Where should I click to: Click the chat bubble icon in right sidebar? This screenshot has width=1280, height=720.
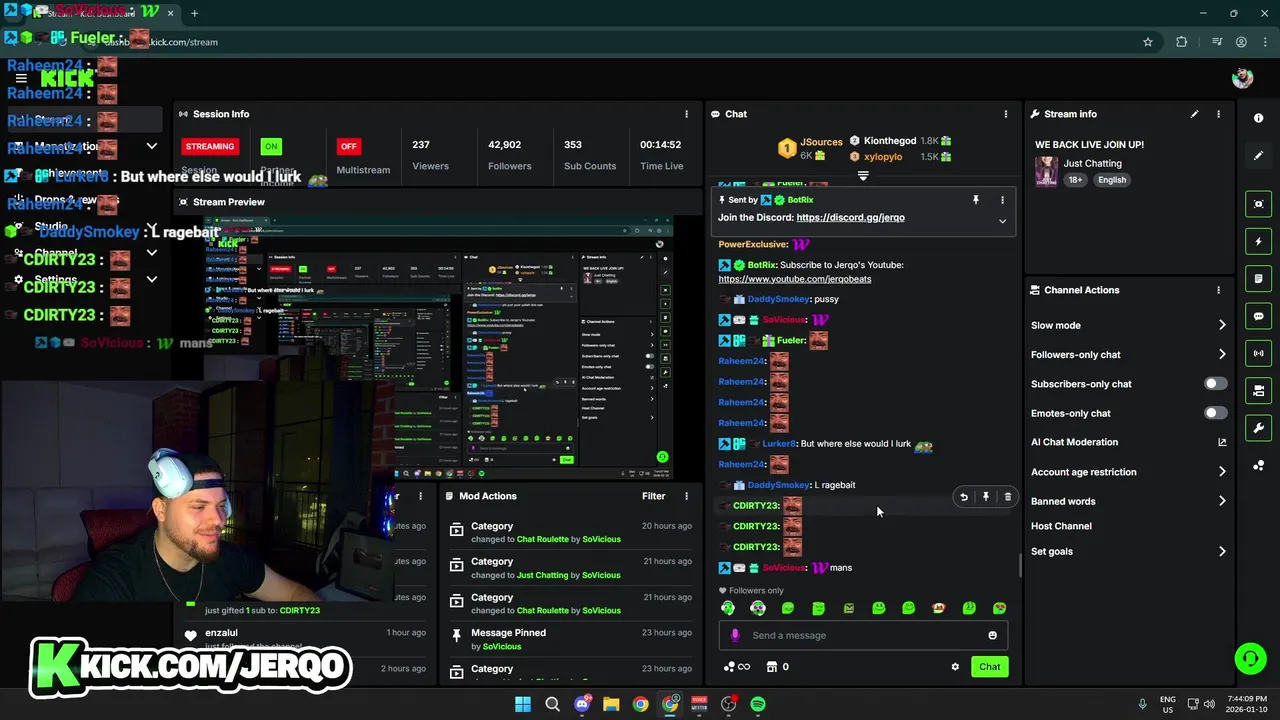click(1258, 316)
